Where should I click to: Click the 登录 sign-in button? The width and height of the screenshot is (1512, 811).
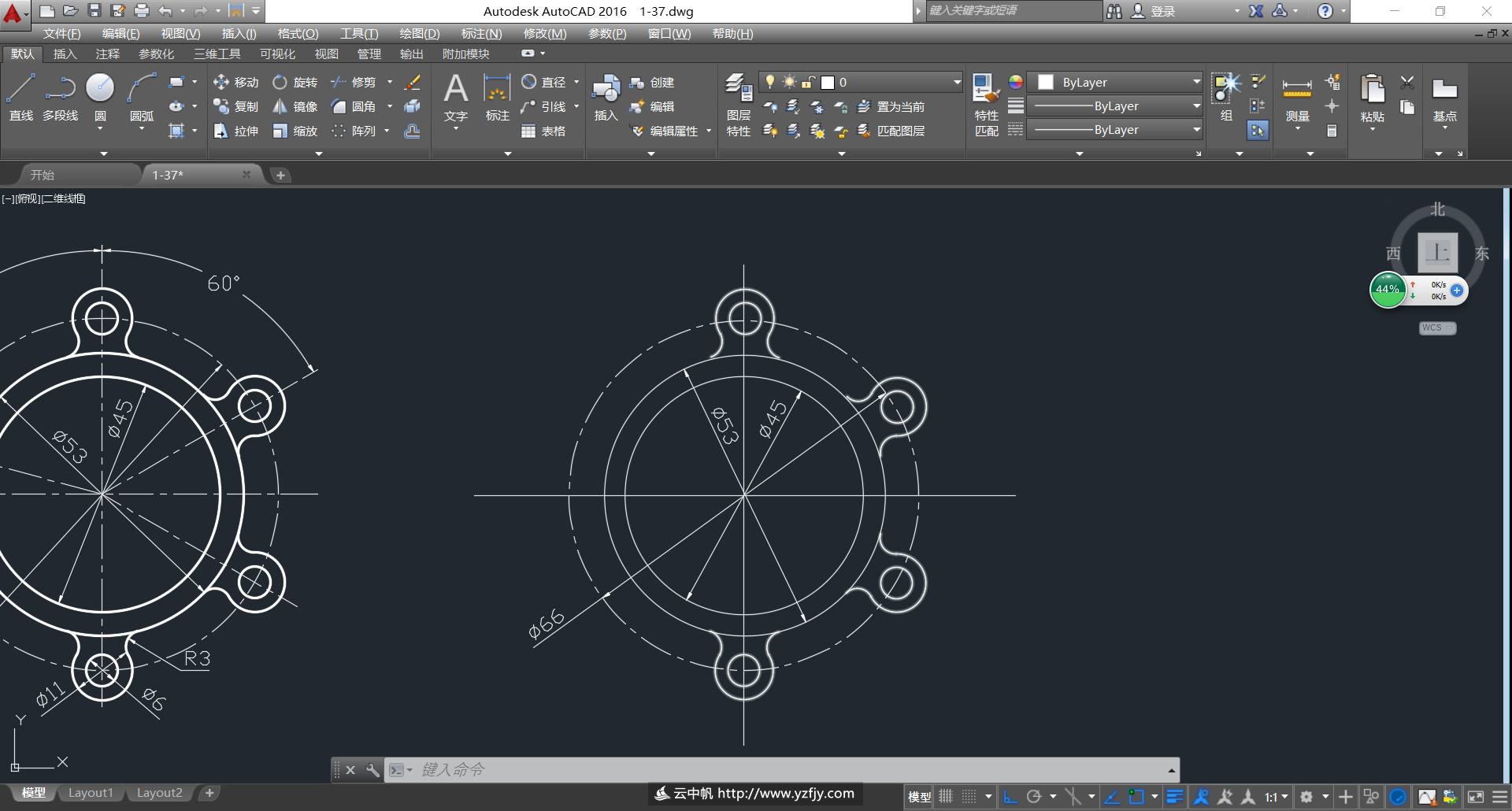(x=1154, y=11)
